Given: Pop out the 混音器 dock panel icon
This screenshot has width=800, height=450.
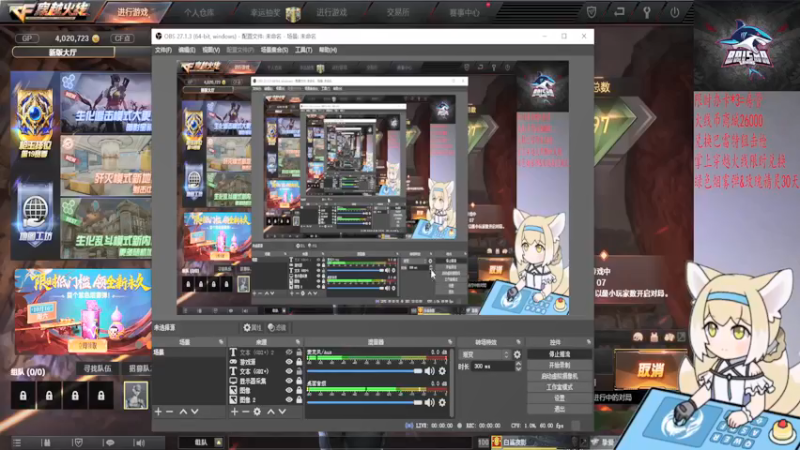Looking at the screenshot, I should [450, 342].
